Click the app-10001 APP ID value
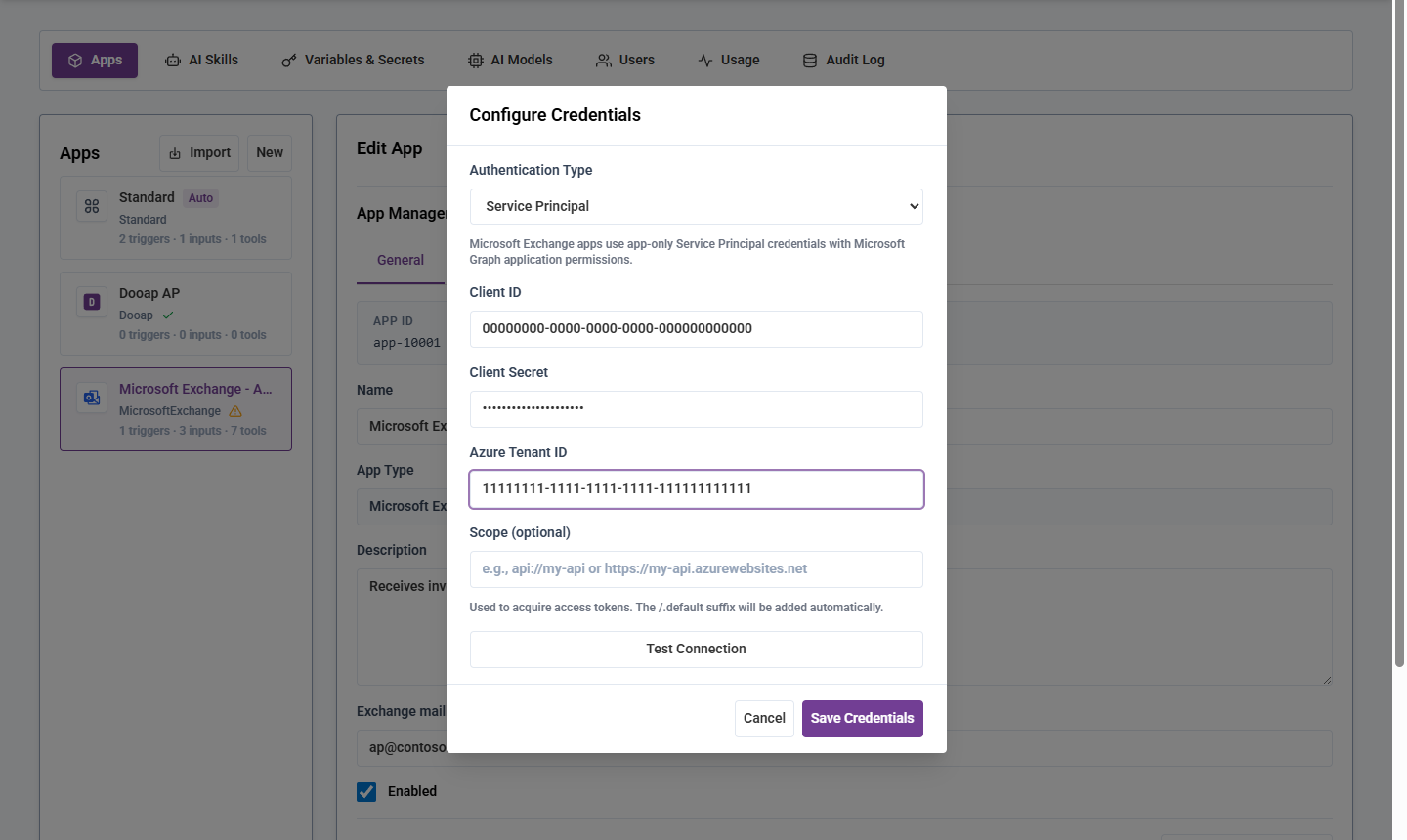This screenshot has height=840, width=1407. coord(406,343)
